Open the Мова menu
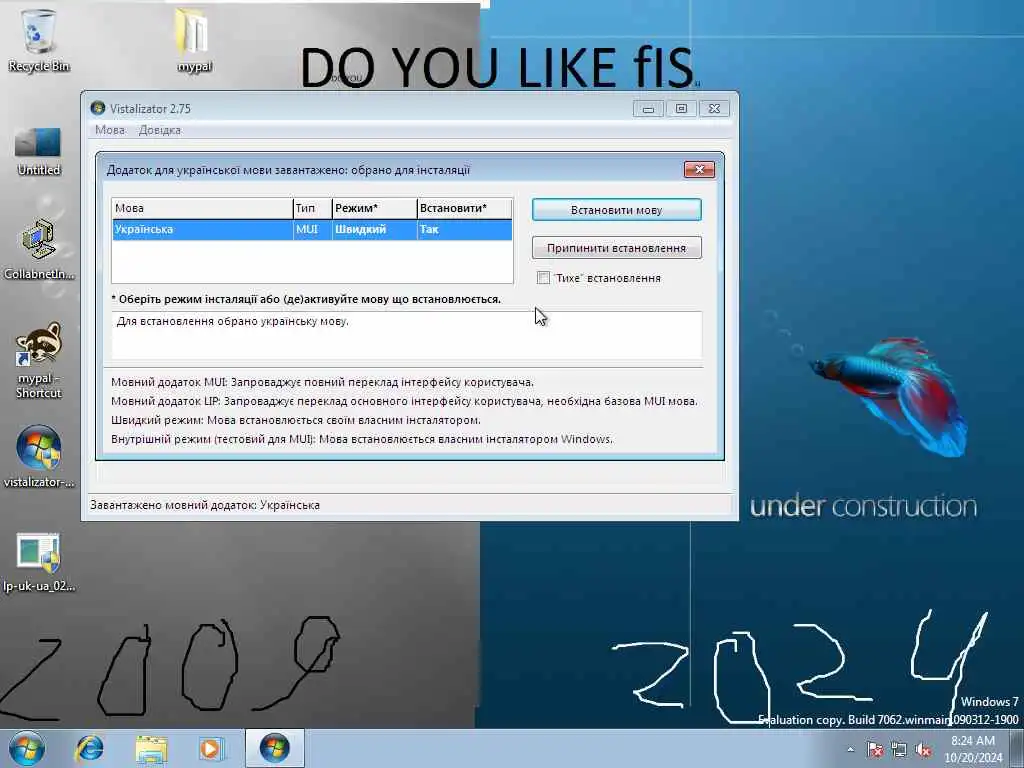The width and height of the screenshot is (1024, 768). point(110,130)
